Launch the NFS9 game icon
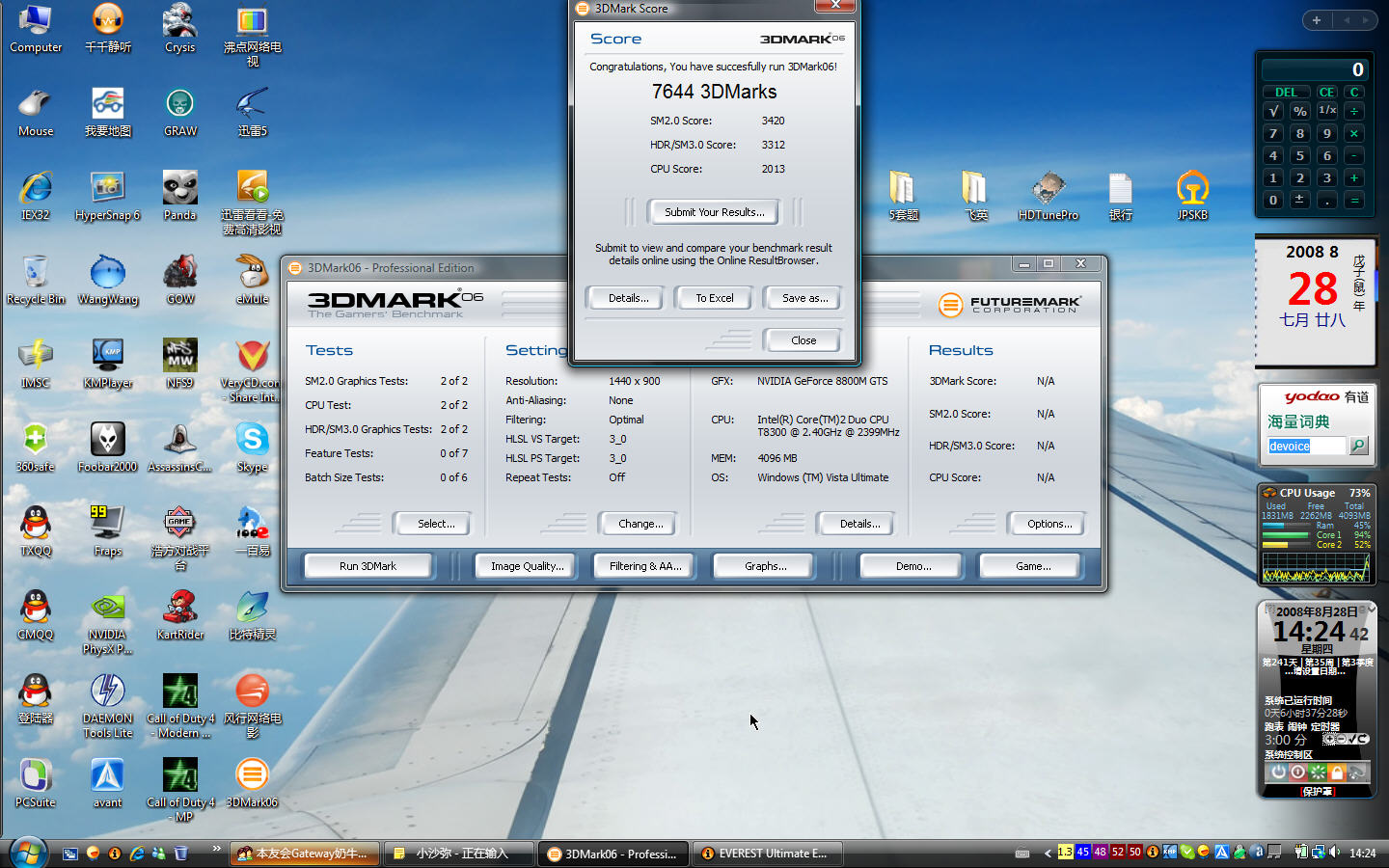This screenshot has height=868, width=1389. pos(180,365)
